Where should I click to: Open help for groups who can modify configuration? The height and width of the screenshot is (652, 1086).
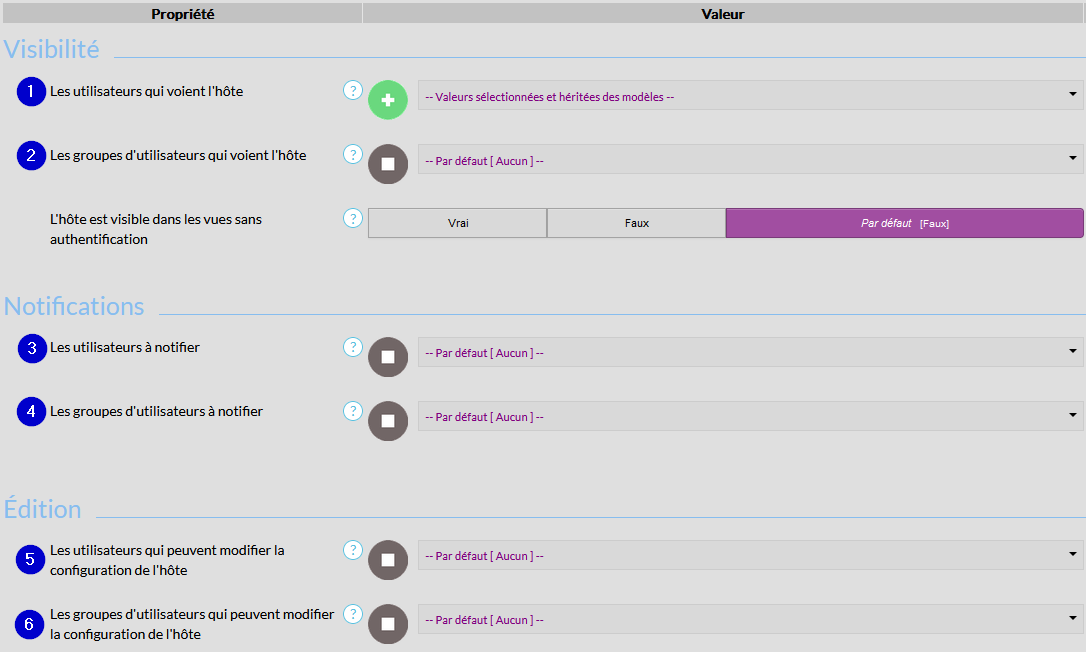352,614
